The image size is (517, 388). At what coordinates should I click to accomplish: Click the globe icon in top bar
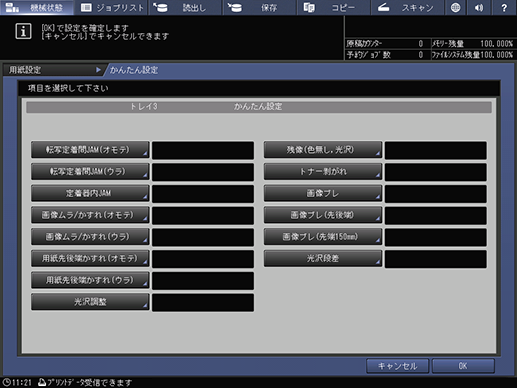pyautogui.click(x=455, y=7)
